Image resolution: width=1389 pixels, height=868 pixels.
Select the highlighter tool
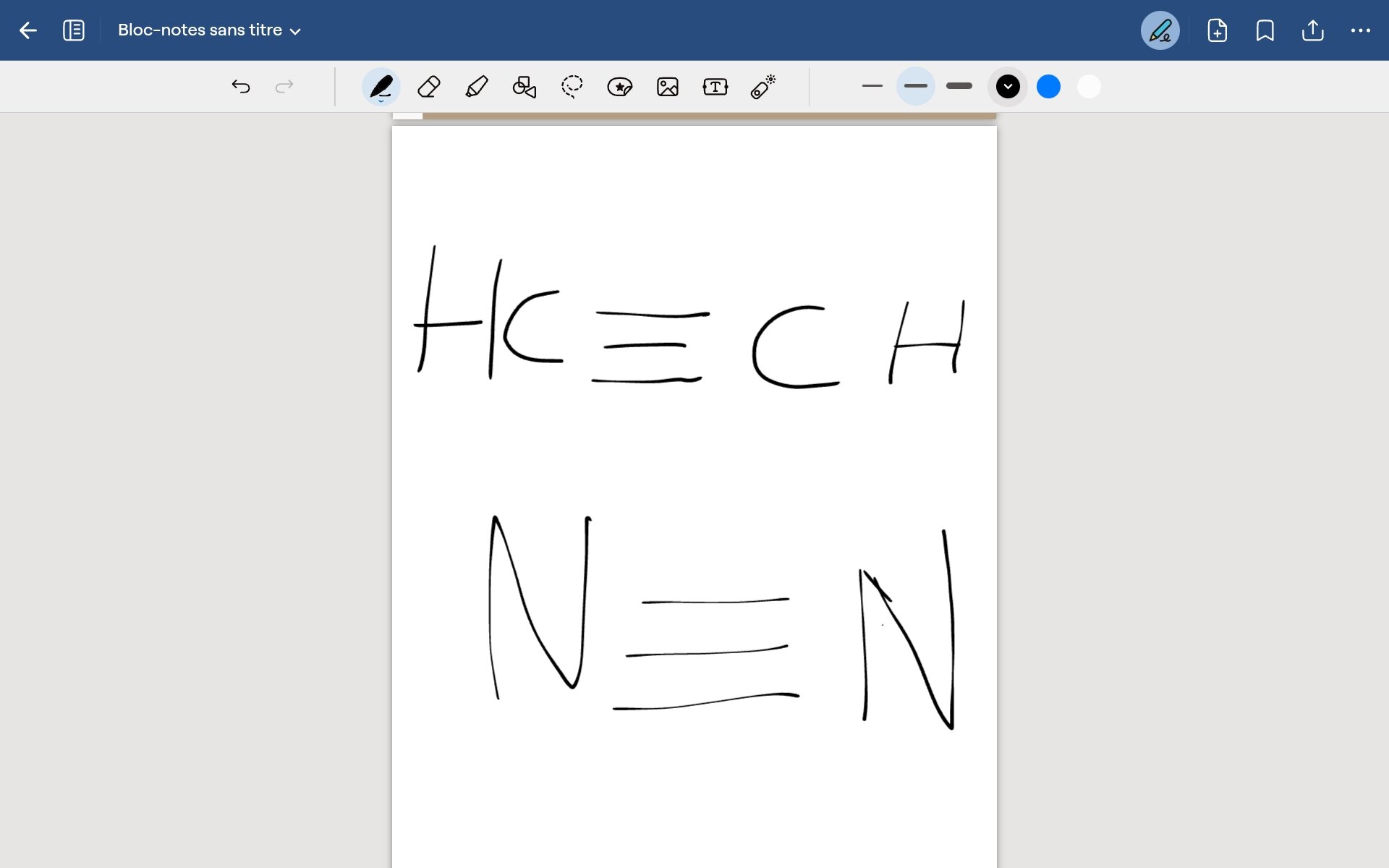click(477, 87)
